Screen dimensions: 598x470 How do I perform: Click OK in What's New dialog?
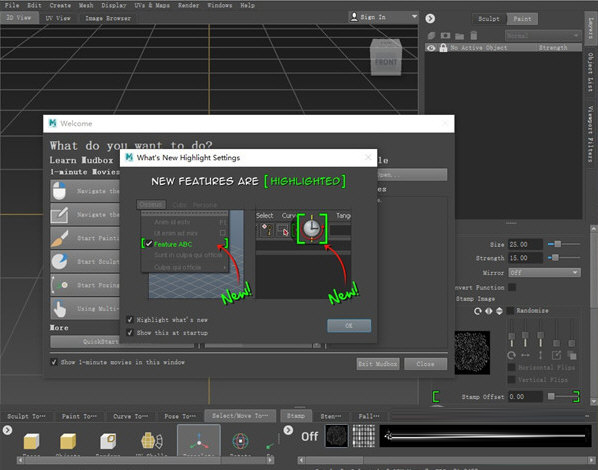(x=349, y=325)
